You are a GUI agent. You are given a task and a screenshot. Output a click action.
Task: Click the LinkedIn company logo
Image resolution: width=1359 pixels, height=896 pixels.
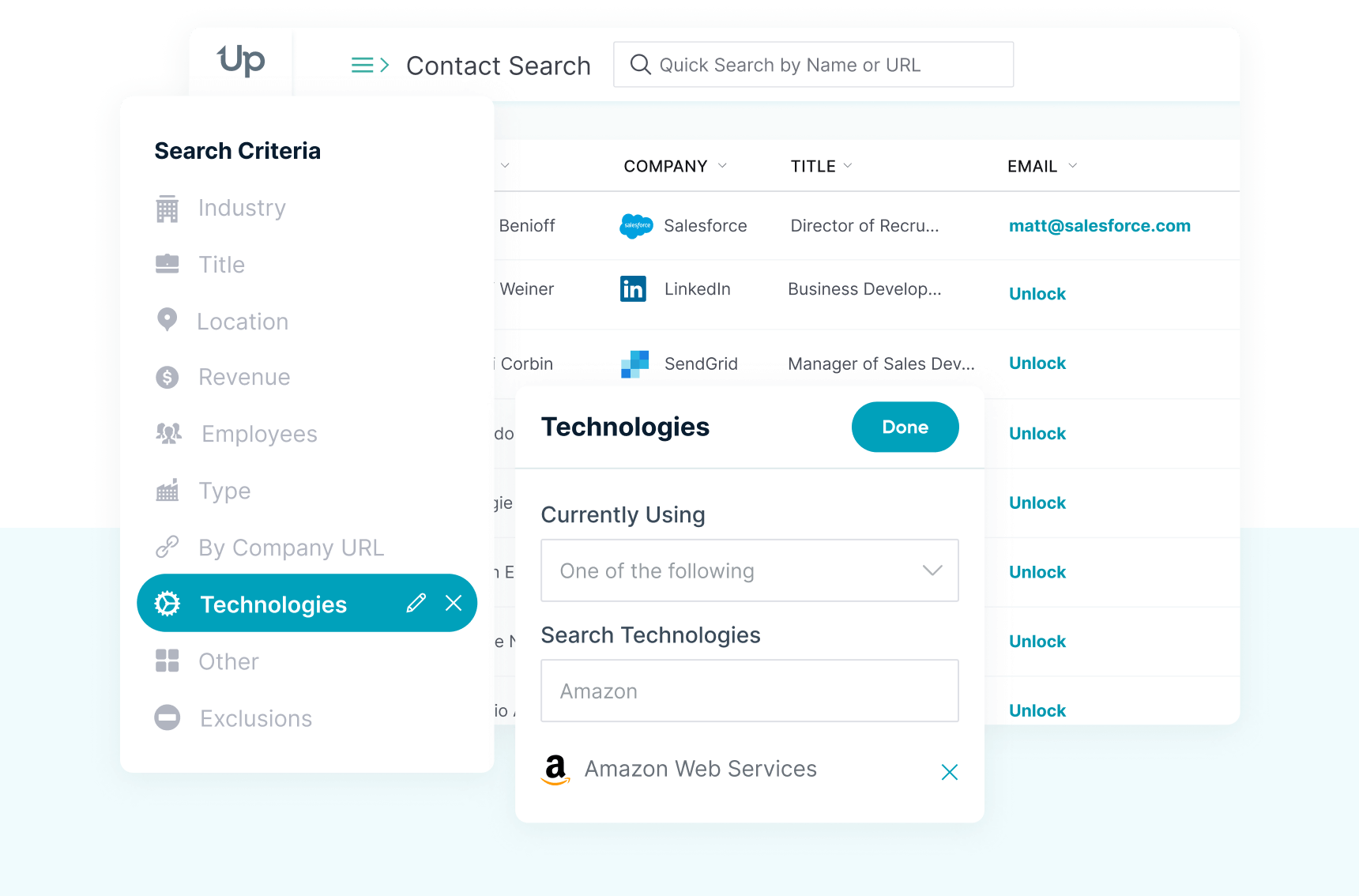[x=633, y=289]
